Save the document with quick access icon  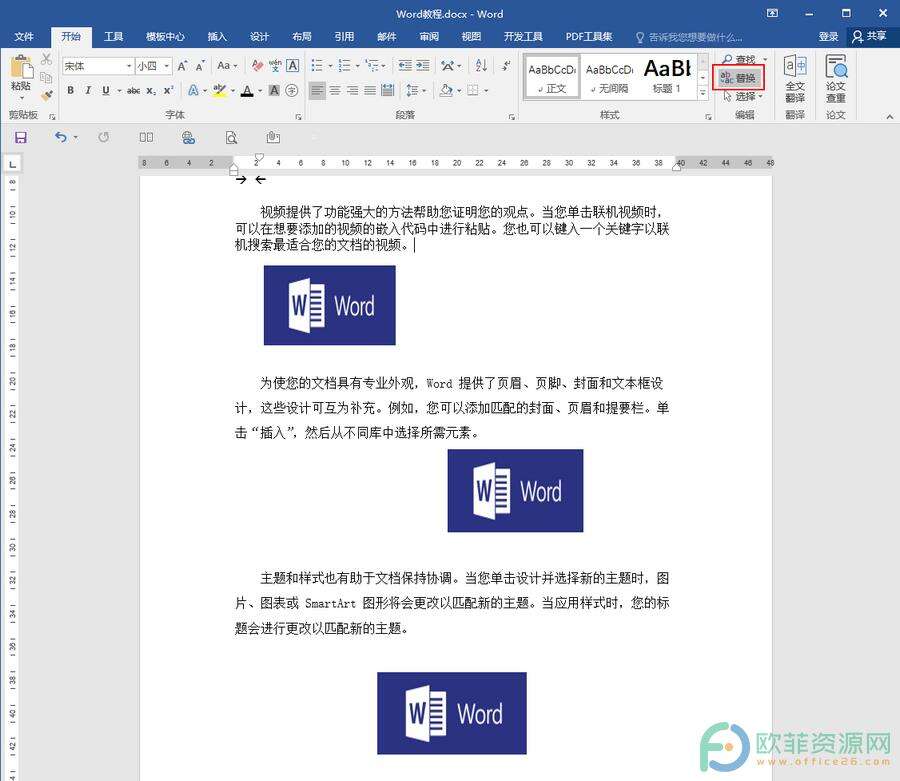[21, 138]
